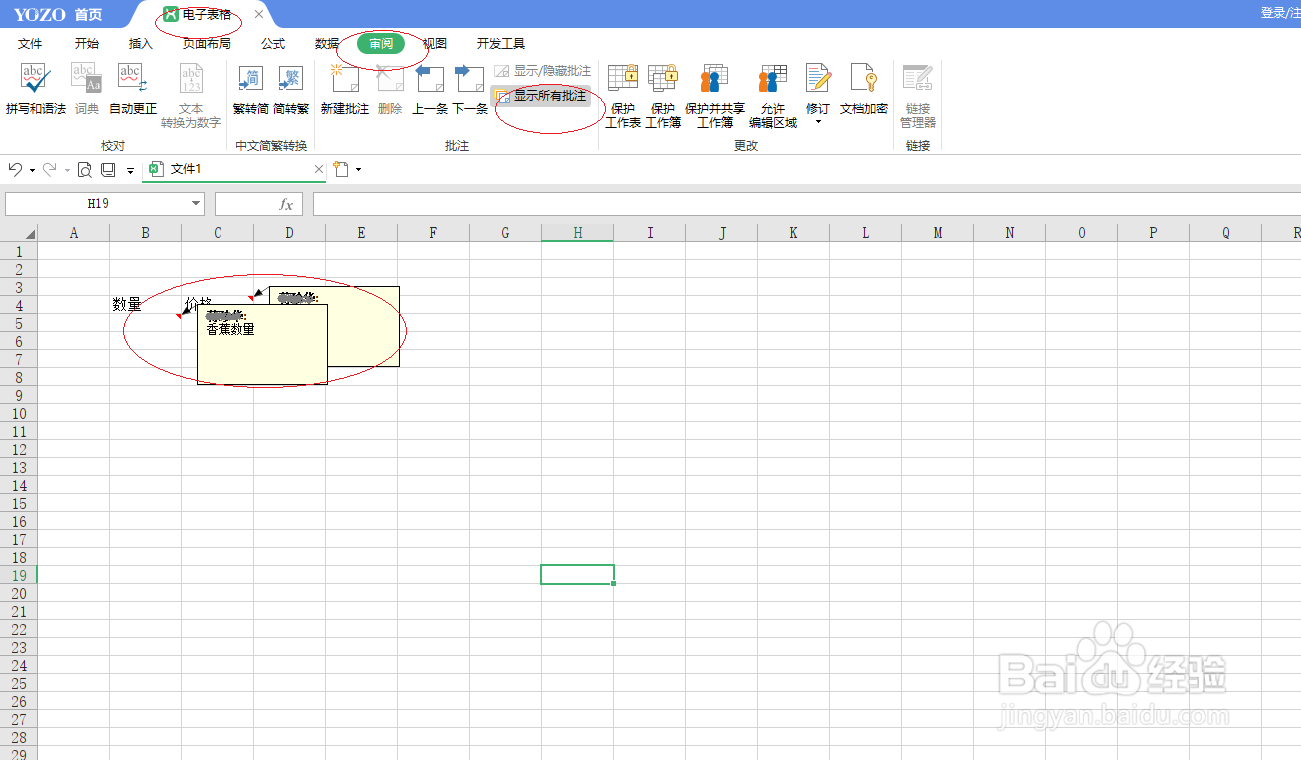This screenshot has width=1301, height=760.
Task: Toggle Show All Comments (显示所有批注)
Action: point(541,96)
